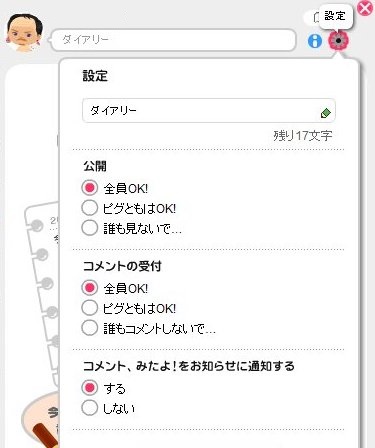Click the green pencil edit icon
This screenshot has height=448, width=375.
tap(325, 113)
